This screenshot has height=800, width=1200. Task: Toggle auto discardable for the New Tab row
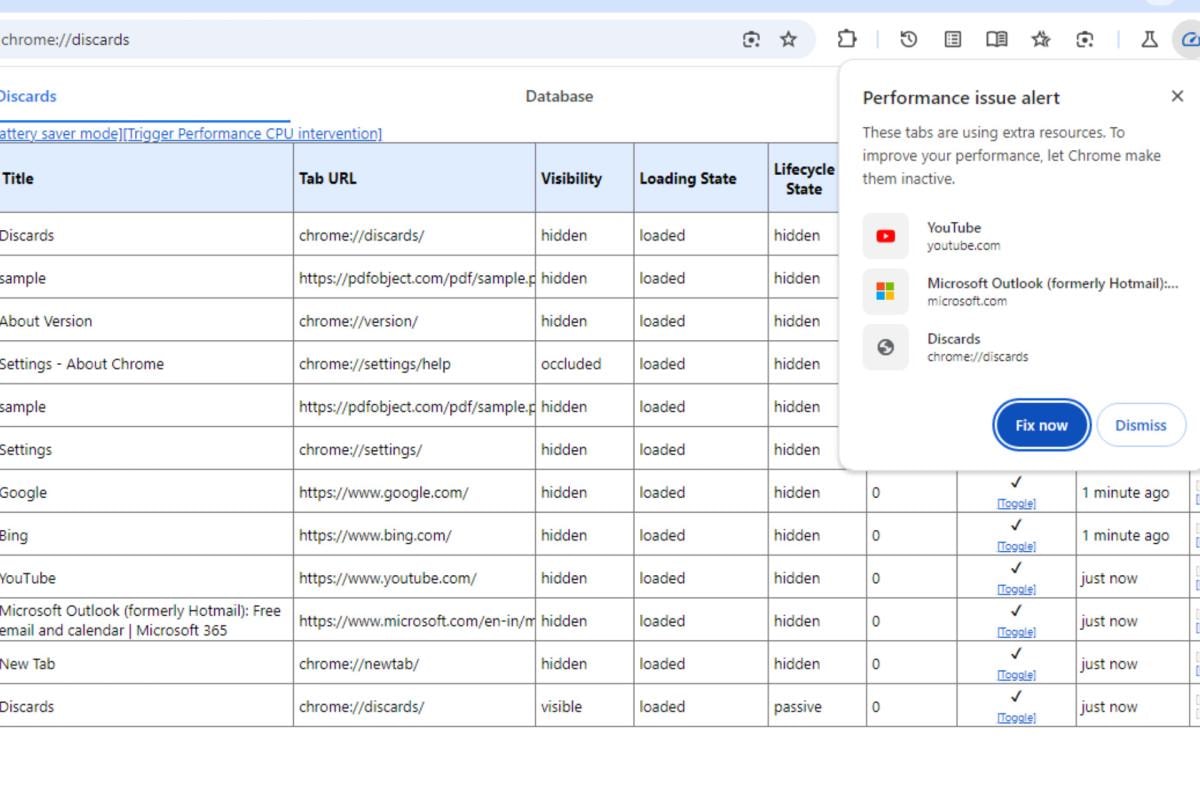tap(1016, 675)
